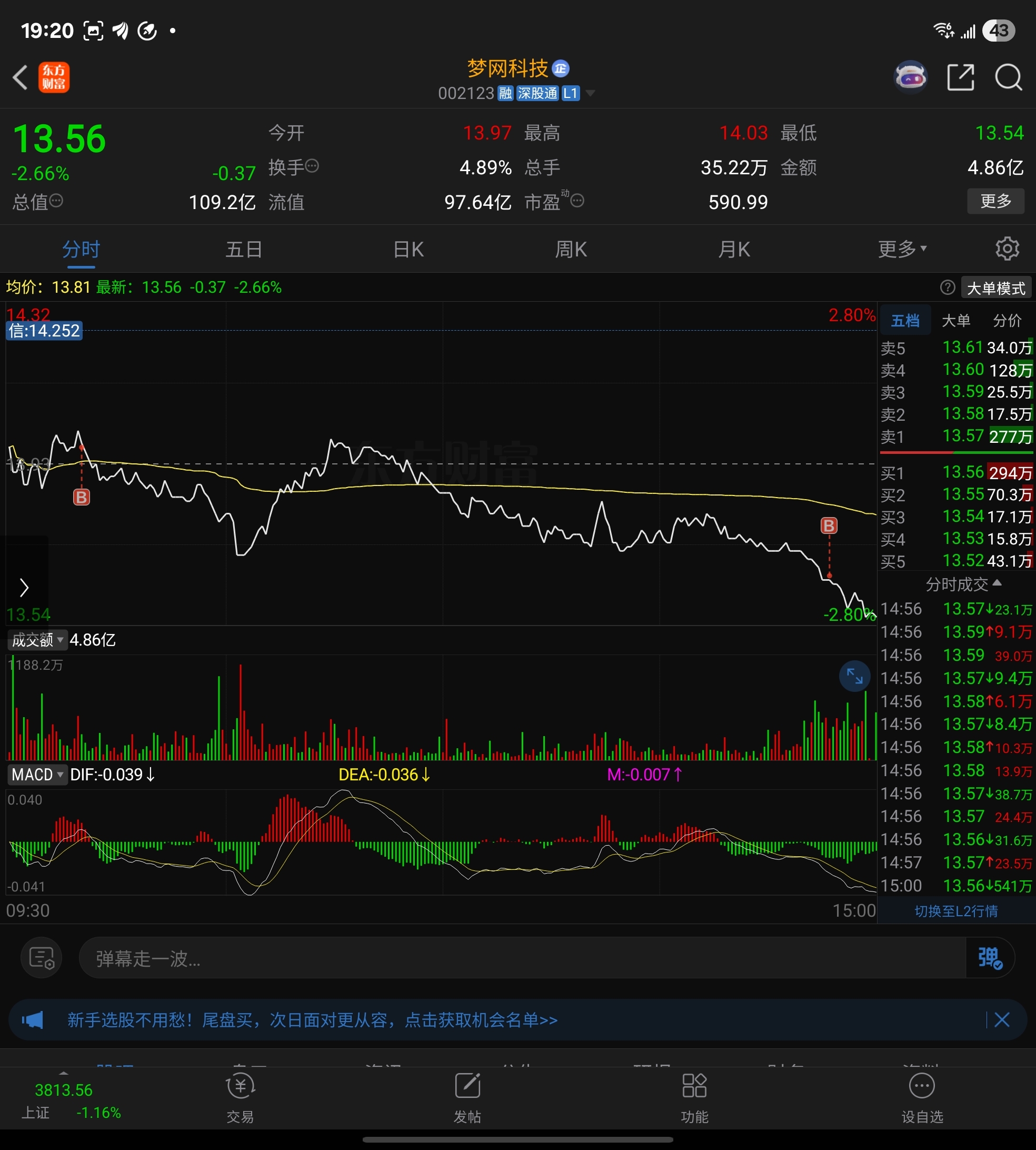Close the promotional banner
The width and height of the screenshot is (1036, 1150).
(1002, 1019)
